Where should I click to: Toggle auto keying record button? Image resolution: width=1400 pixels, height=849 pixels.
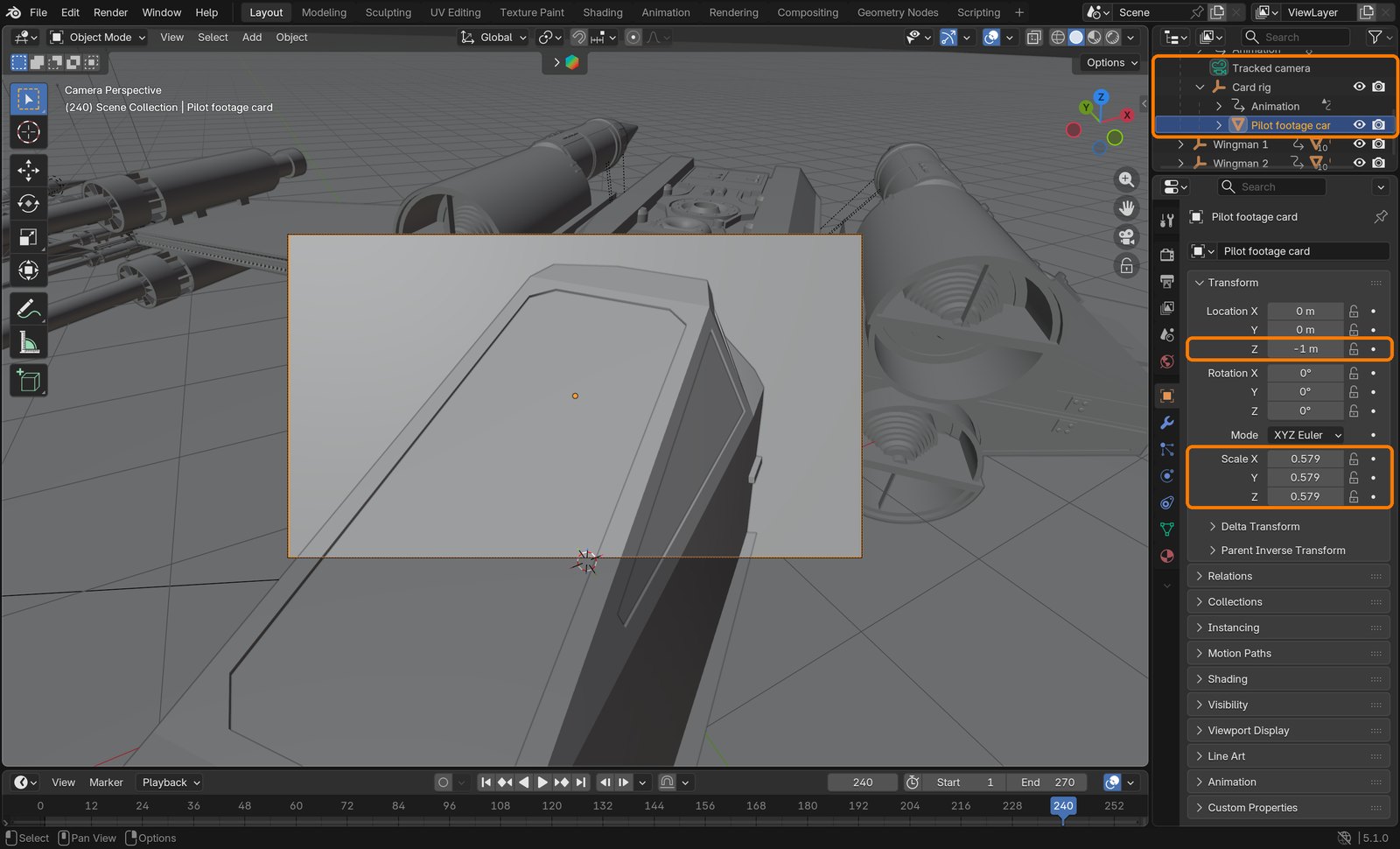[x=444, y=782]
